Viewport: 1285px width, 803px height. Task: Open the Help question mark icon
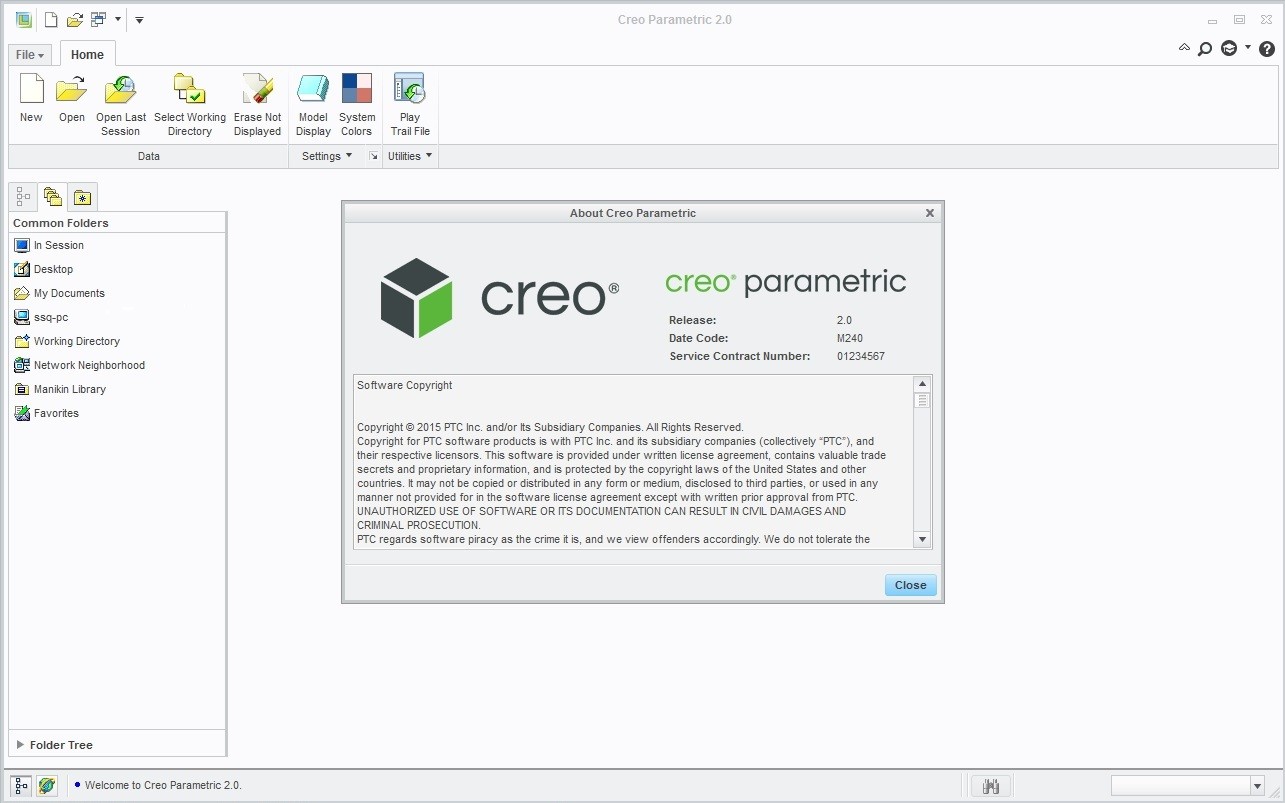(x=1268, y=48)
